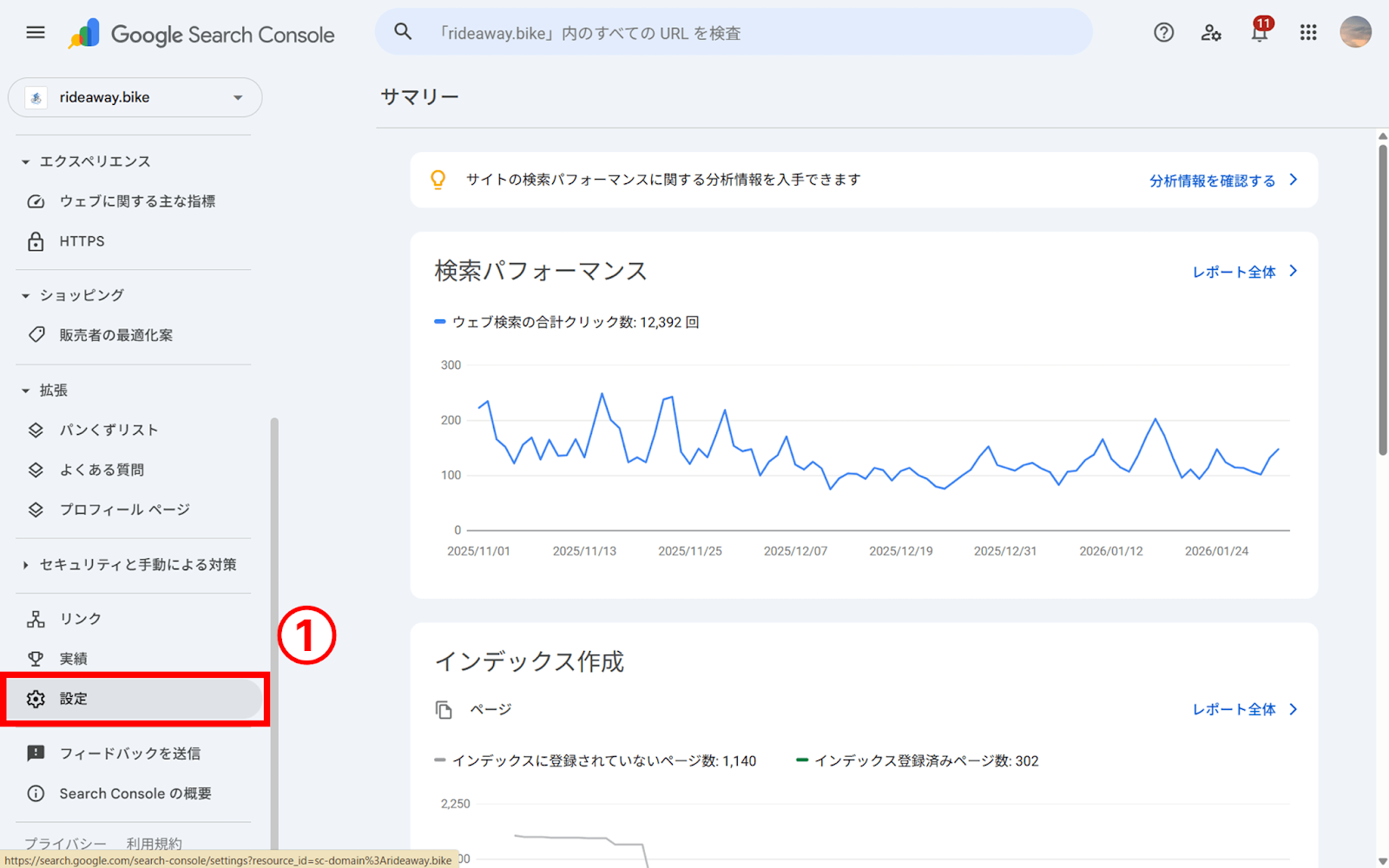Open 分析情報を確認する link
The height and width of the screenshot is (868, 1389).
1211,180
